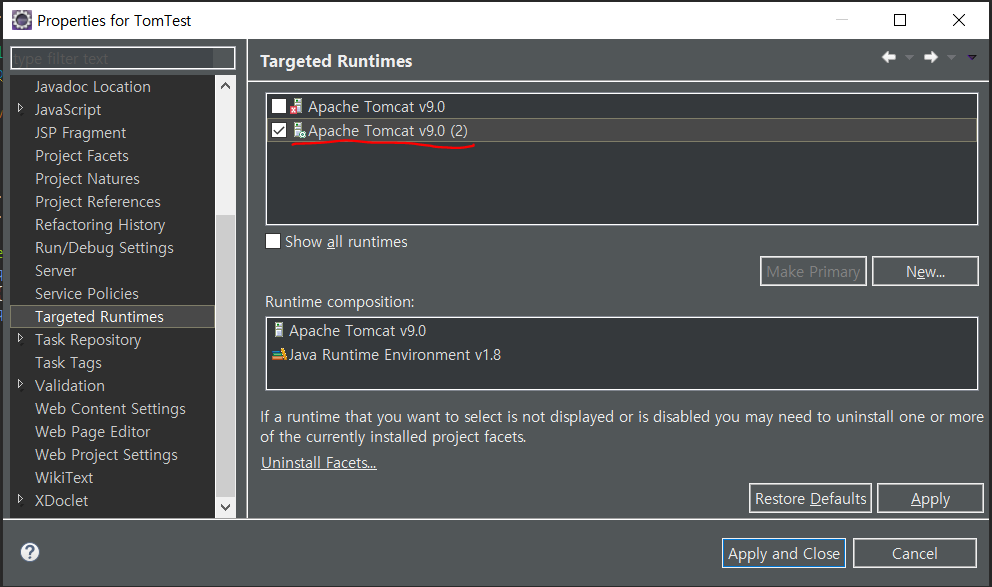This screenshot has height=587, width=992.
Task: Click Tomcat icon in Runtime composition
Action: 278,330
